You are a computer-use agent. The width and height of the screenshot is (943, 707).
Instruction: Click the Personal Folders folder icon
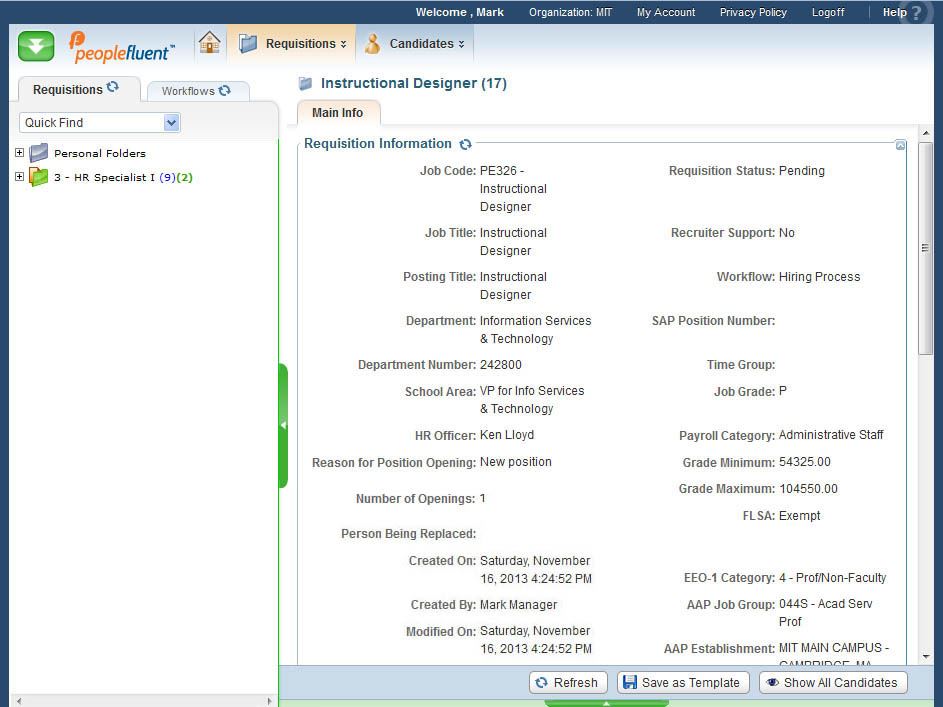pyautogui.click(x=39, y=153)
